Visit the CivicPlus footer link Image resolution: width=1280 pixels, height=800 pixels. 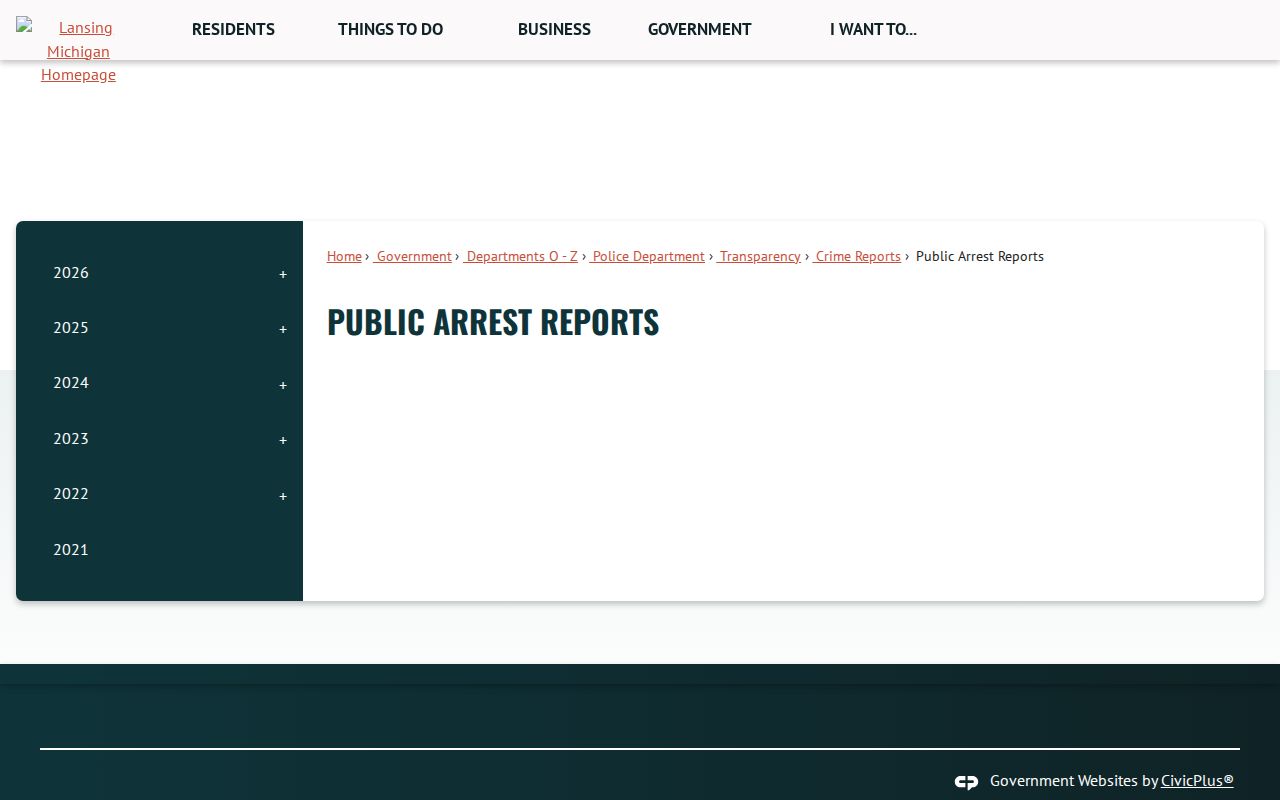pos(1197,780)
